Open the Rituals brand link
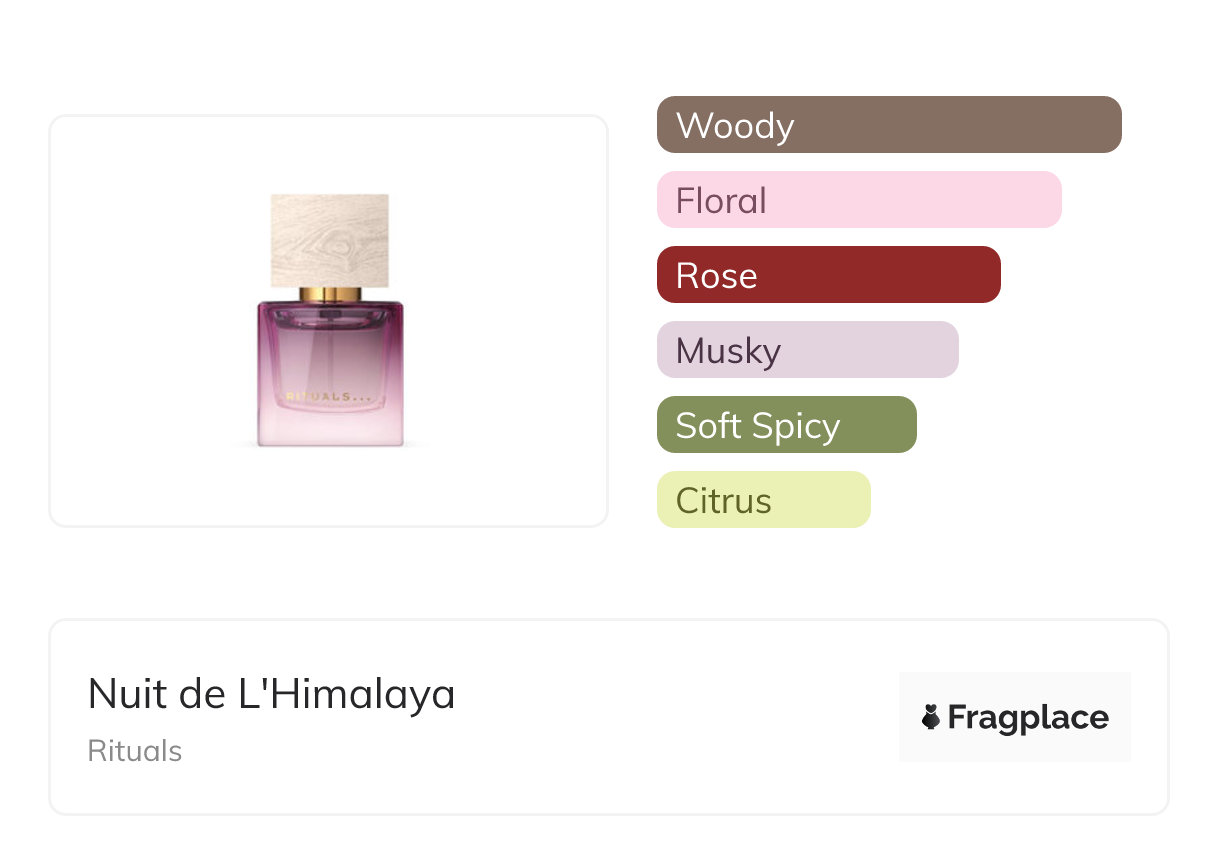Viewport: 1218px width, 864px height. coord(135,751)
